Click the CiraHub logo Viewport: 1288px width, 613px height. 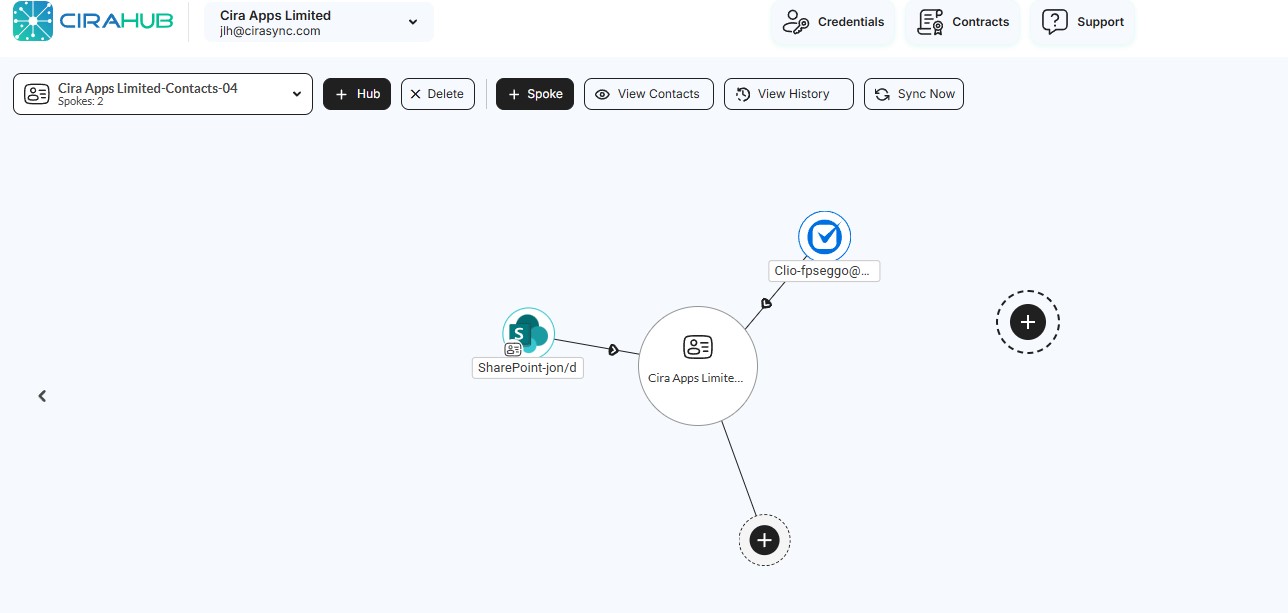(94, 21)
